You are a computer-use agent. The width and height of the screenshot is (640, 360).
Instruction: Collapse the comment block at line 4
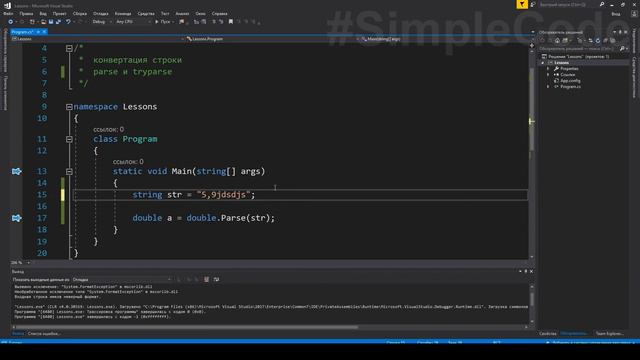[x=69, y=49]
